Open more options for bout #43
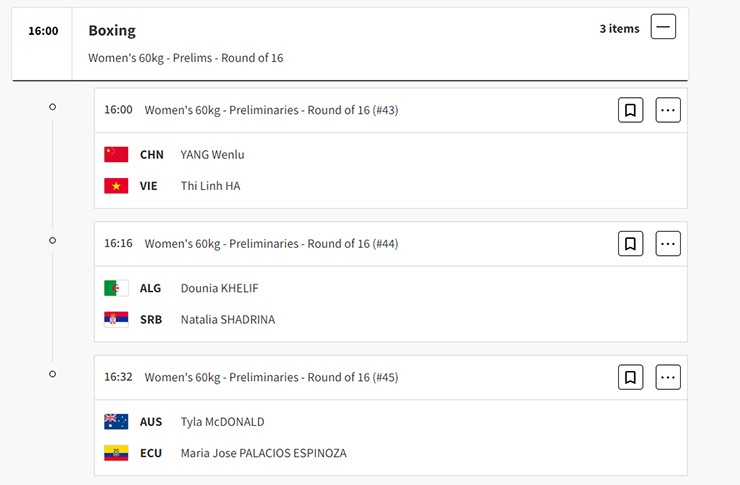 pyautogui.click(x=668, y=110)
